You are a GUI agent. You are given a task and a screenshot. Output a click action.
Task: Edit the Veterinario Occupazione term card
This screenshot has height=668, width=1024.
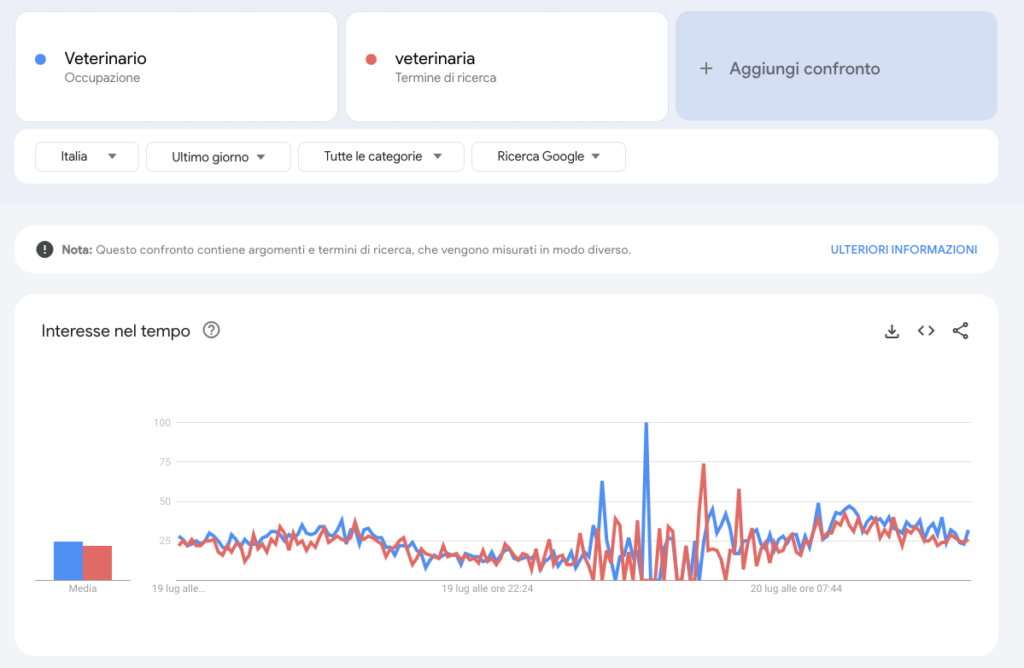(x=176, y=67)
